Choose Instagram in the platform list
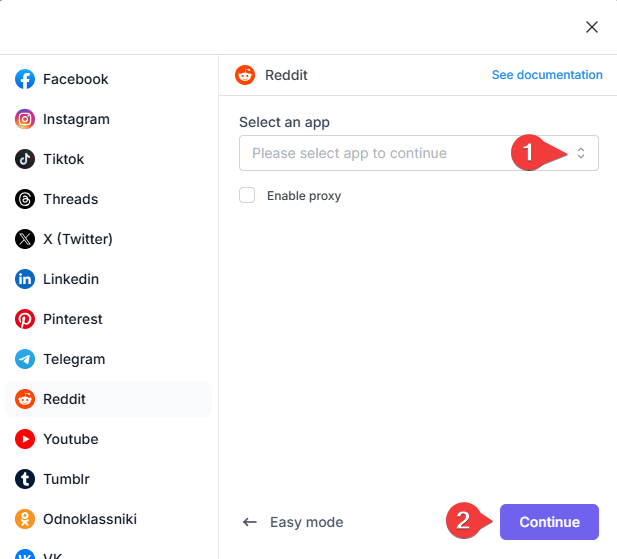617x559 pixels. pyautogui.click(x=108, y=119)
